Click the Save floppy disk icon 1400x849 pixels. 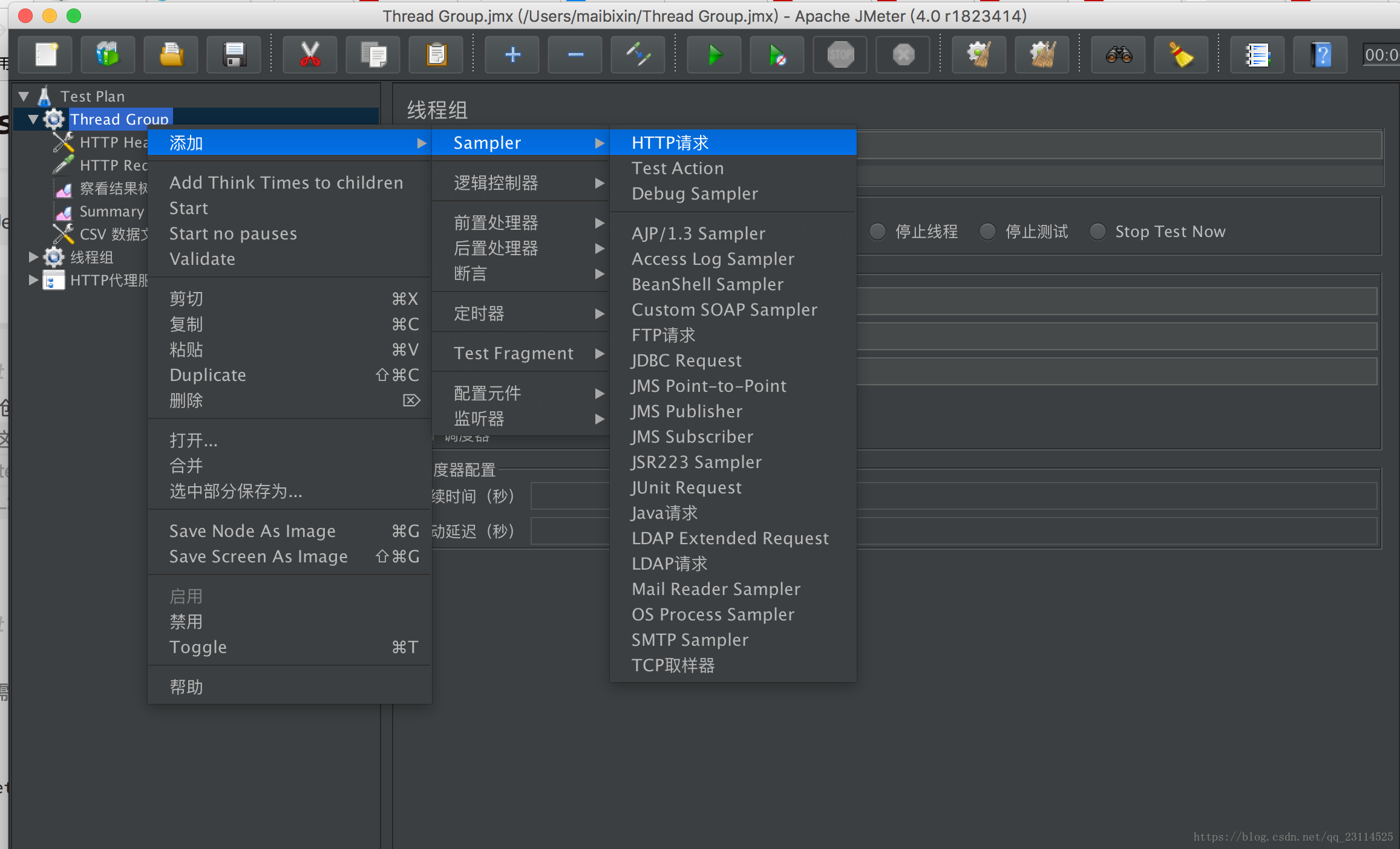[x=235, y=55]
